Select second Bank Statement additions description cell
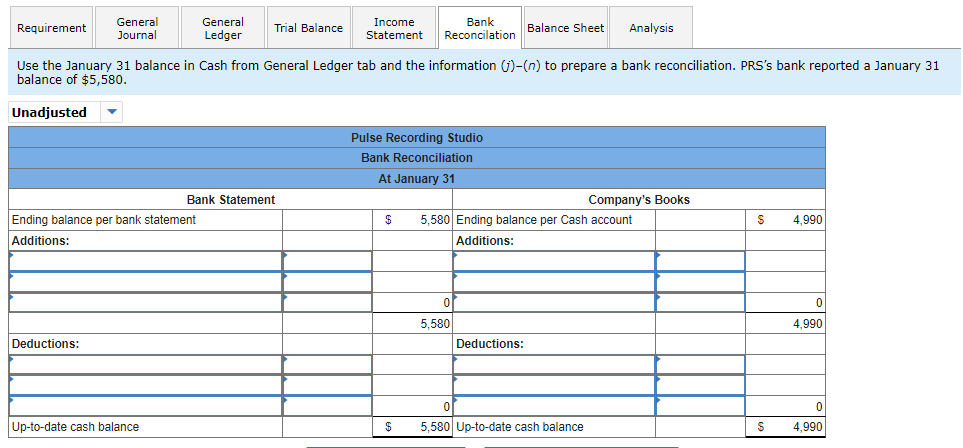The width and height of the screenshot is (963, 448). pos(146,281)
